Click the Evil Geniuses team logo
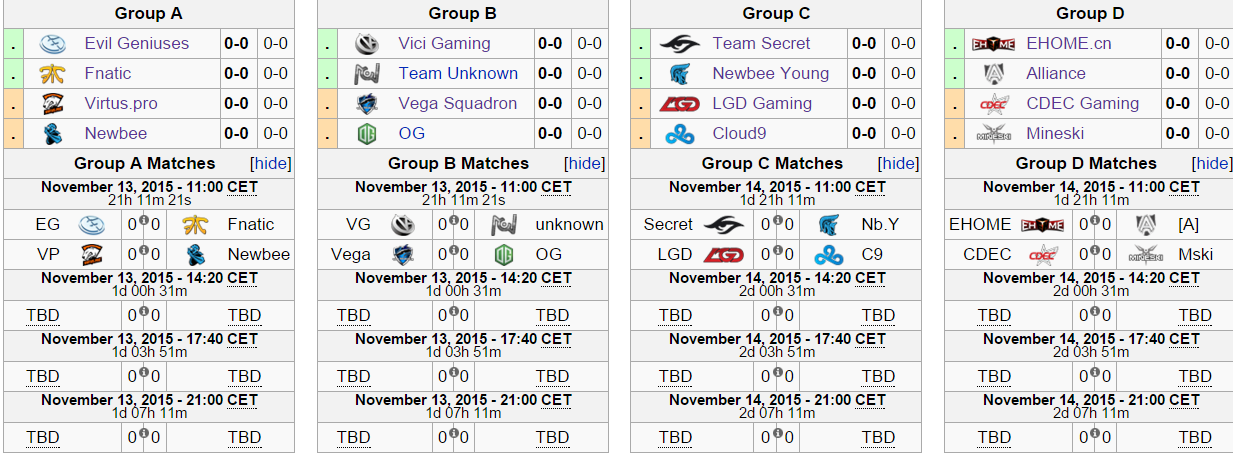Viewport: 1233px width, 457px height. pos(52,44)
